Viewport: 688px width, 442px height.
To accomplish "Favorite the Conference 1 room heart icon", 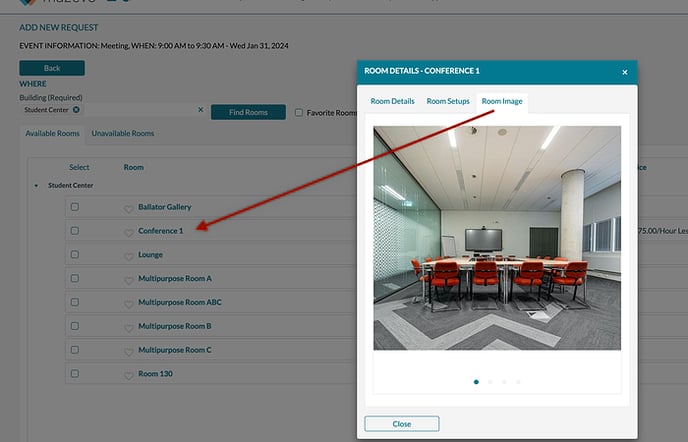I will (x=129, y=233).
